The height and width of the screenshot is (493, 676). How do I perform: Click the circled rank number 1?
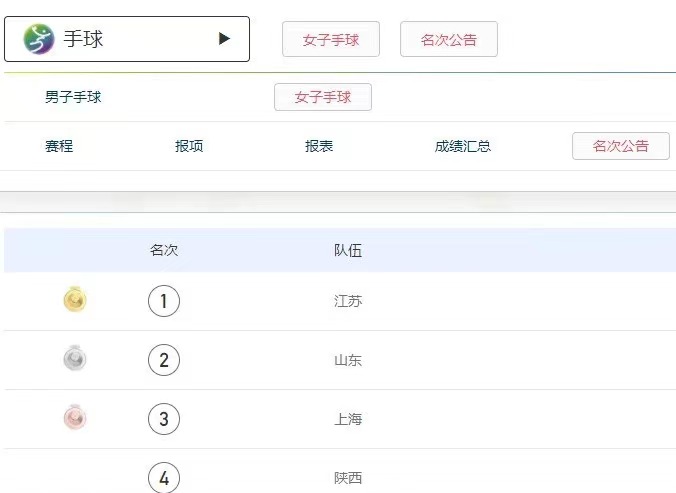(164, 301)
